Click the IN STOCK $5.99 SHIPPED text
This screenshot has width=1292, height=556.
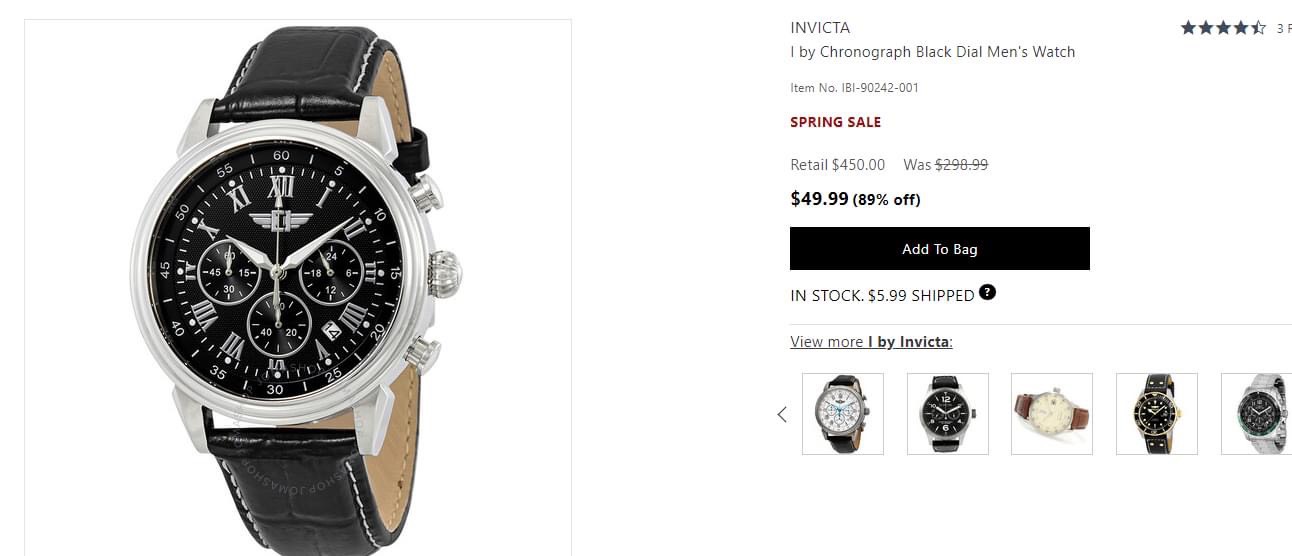click(x=881, y=296)
